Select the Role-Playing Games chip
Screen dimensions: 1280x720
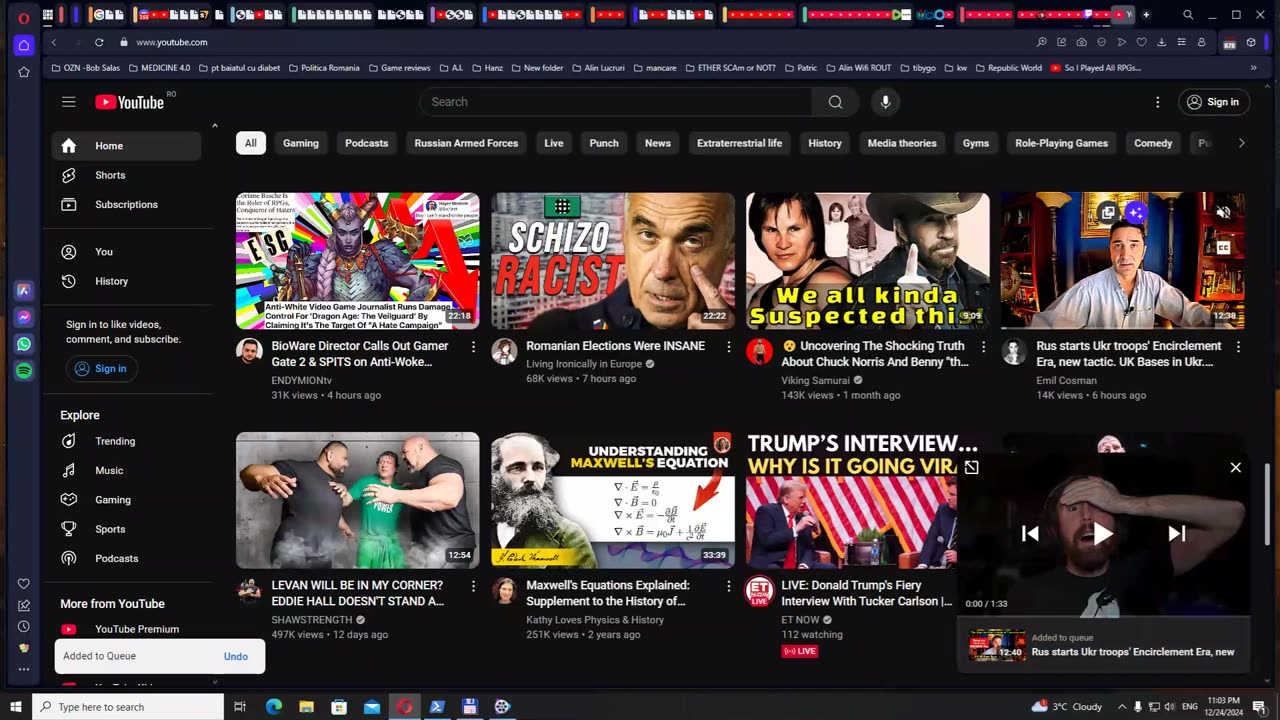(1061, 143)
